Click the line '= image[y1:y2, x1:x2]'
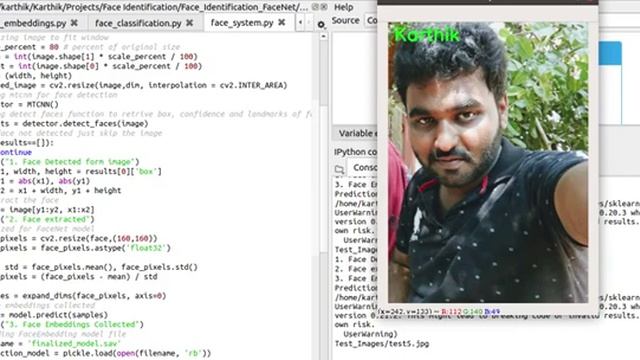 (47, 210)
